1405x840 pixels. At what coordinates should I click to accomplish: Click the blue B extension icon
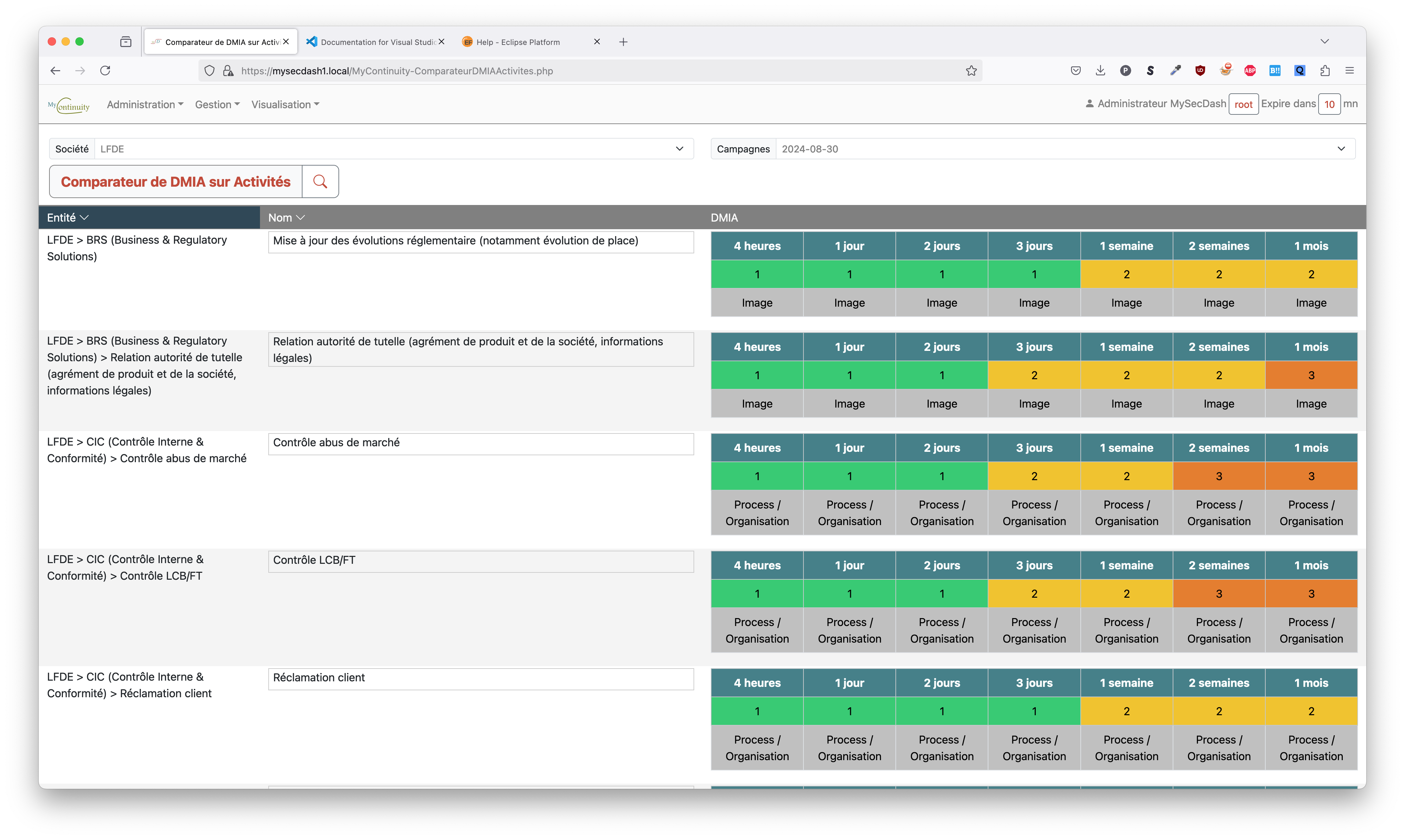coord(1275,71)
